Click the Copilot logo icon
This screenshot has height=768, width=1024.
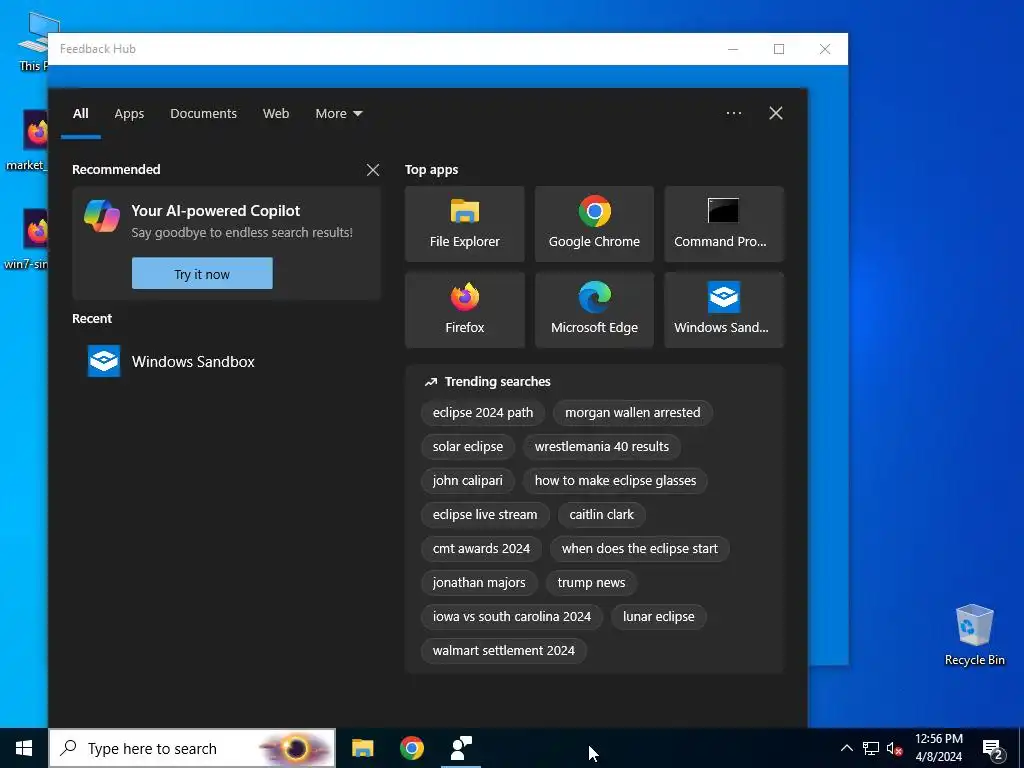coord(102,216)
